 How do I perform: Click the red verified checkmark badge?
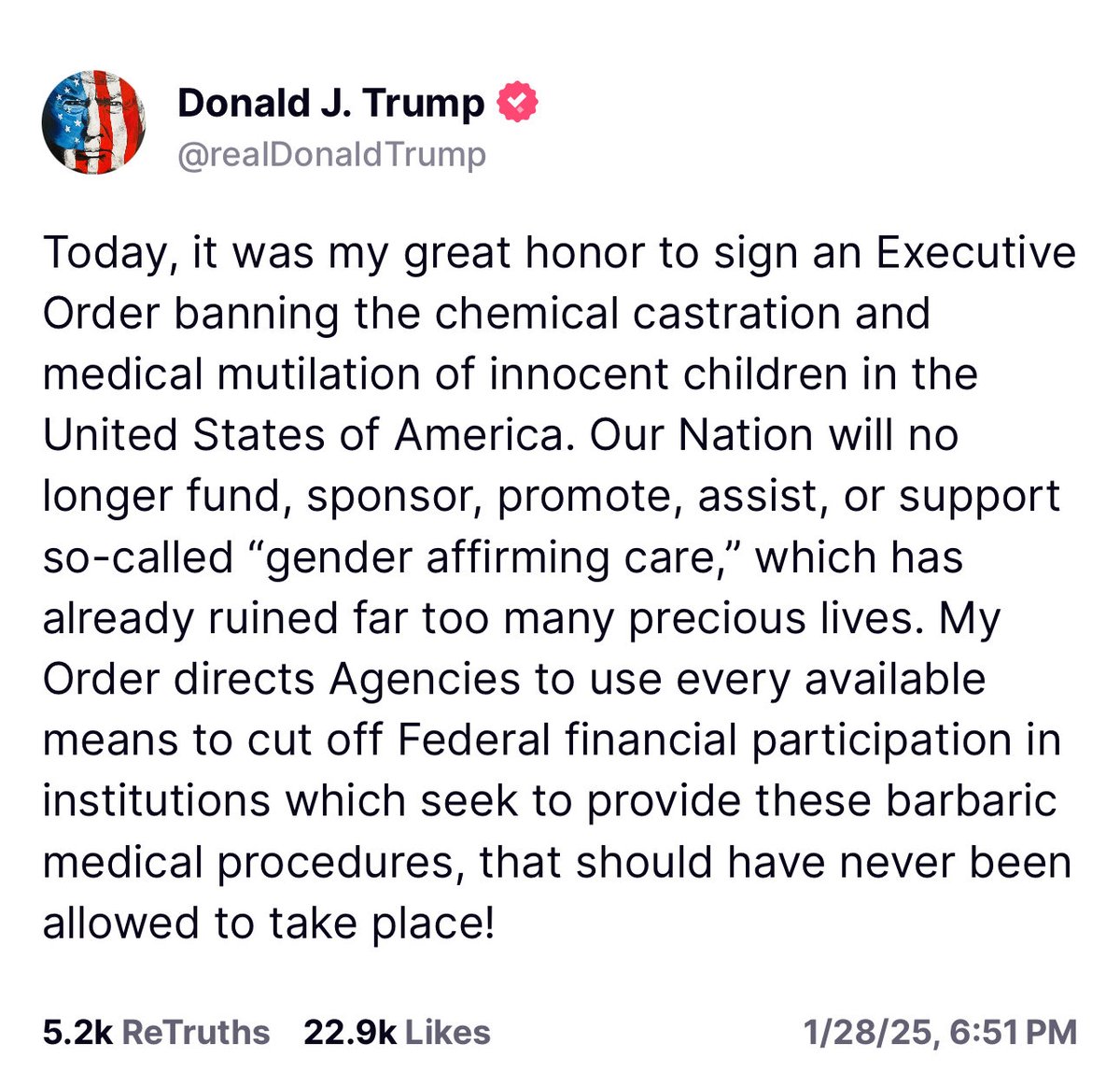[x=518, y=103]
